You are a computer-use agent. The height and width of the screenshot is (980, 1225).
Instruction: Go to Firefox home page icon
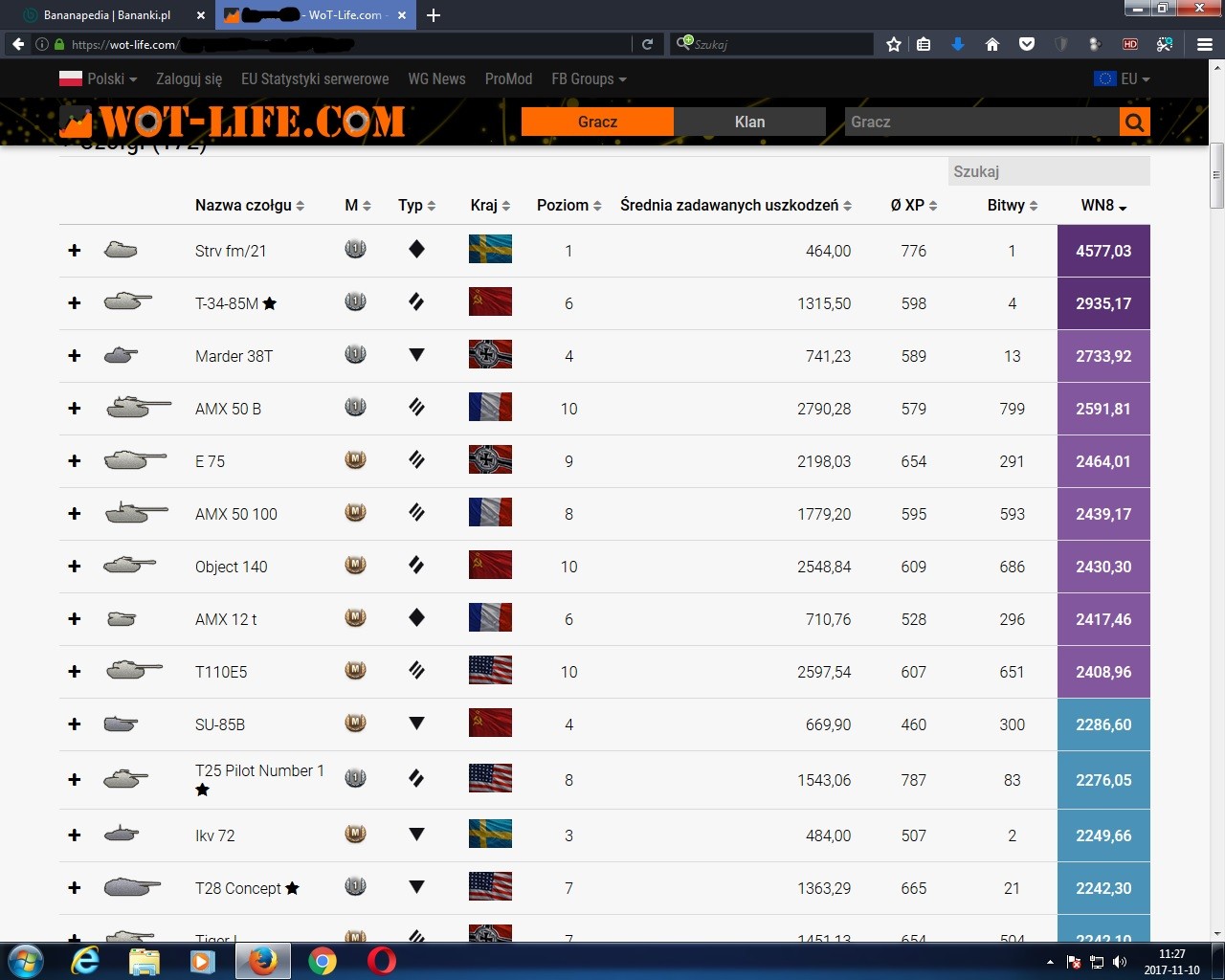coord(992,44)
